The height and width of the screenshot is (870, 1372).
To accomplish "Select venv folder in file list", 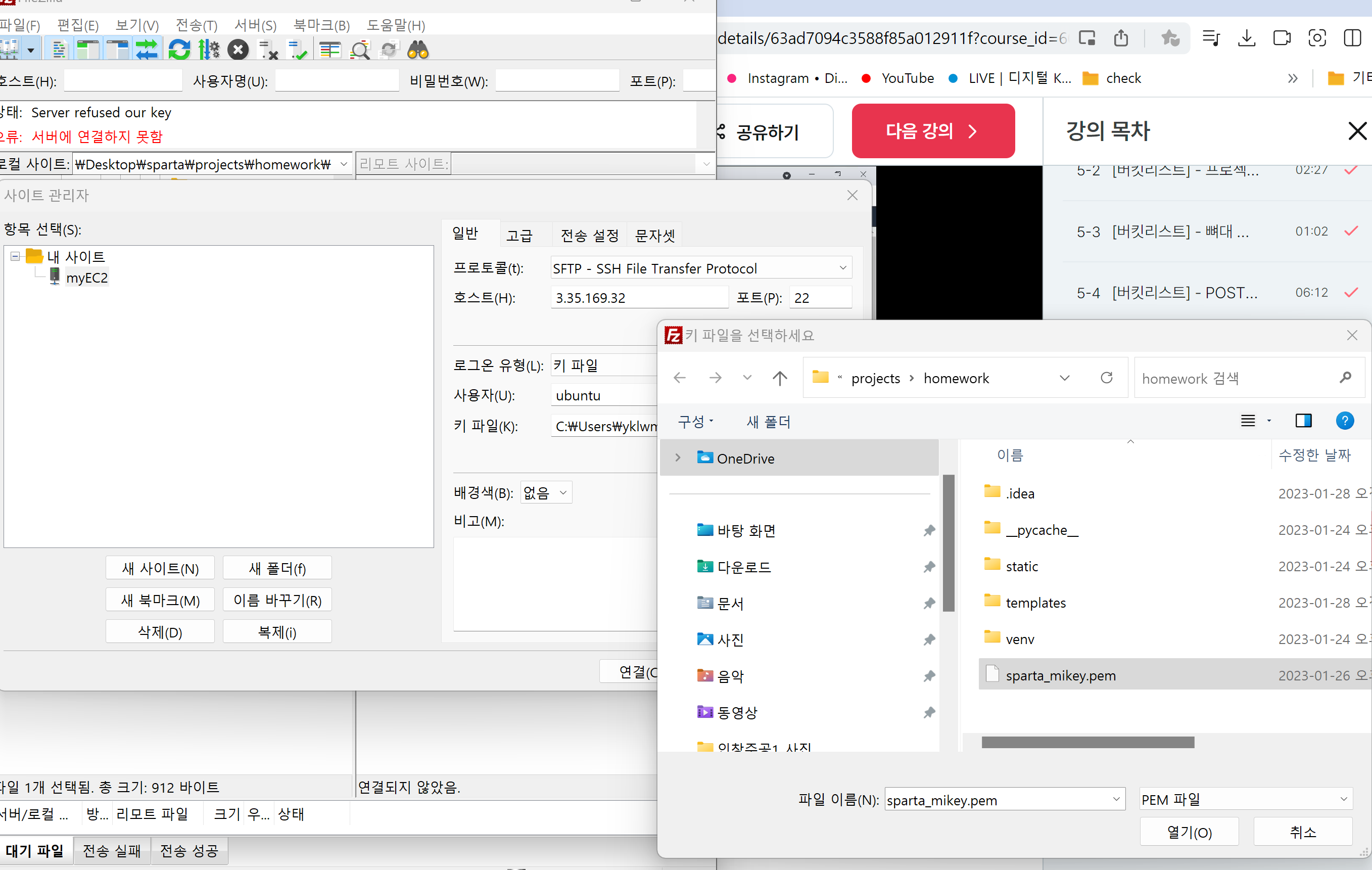I will point(1174,638).
